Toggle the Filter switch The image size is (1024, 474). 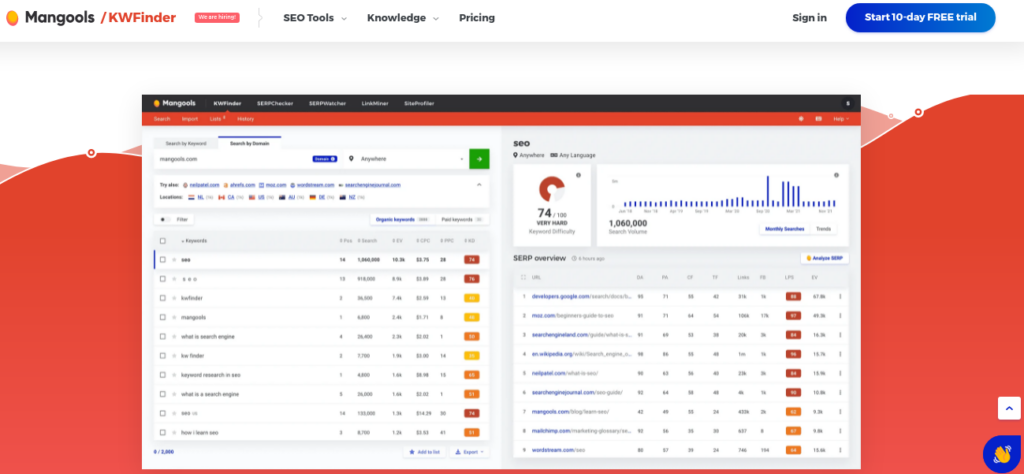point(163,219)
